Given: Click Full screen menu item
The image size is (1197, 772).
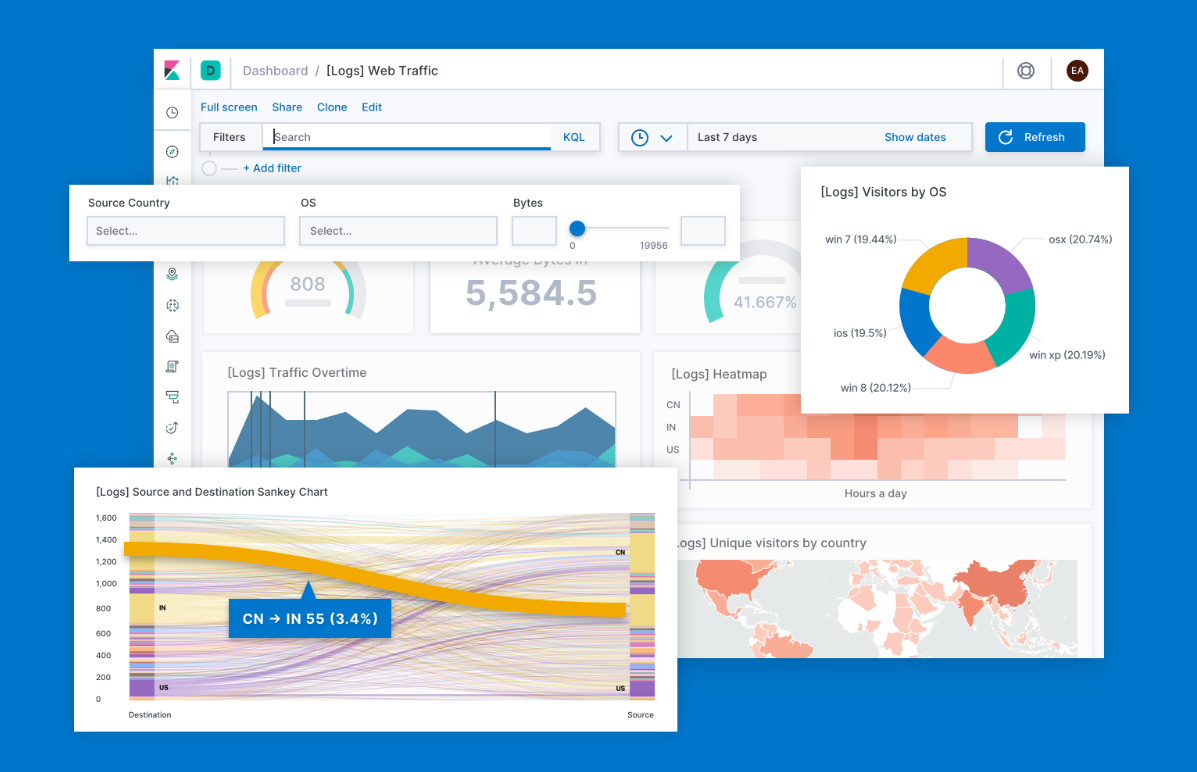Looking at the screenshot, I should (x=228, y=107).
